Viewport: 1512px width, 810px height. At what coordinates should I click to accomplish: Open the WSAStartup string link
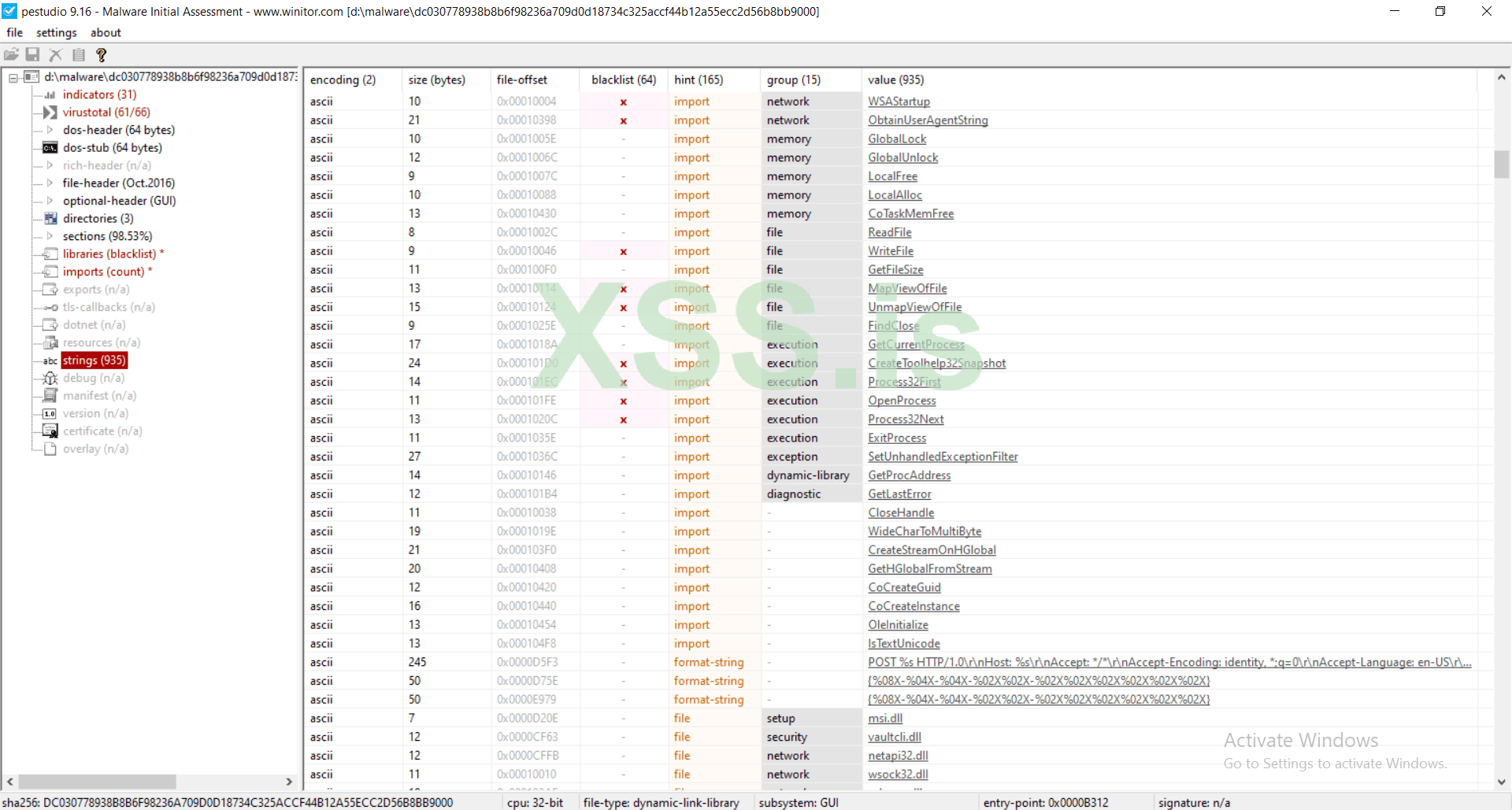[x=899, y=102]
